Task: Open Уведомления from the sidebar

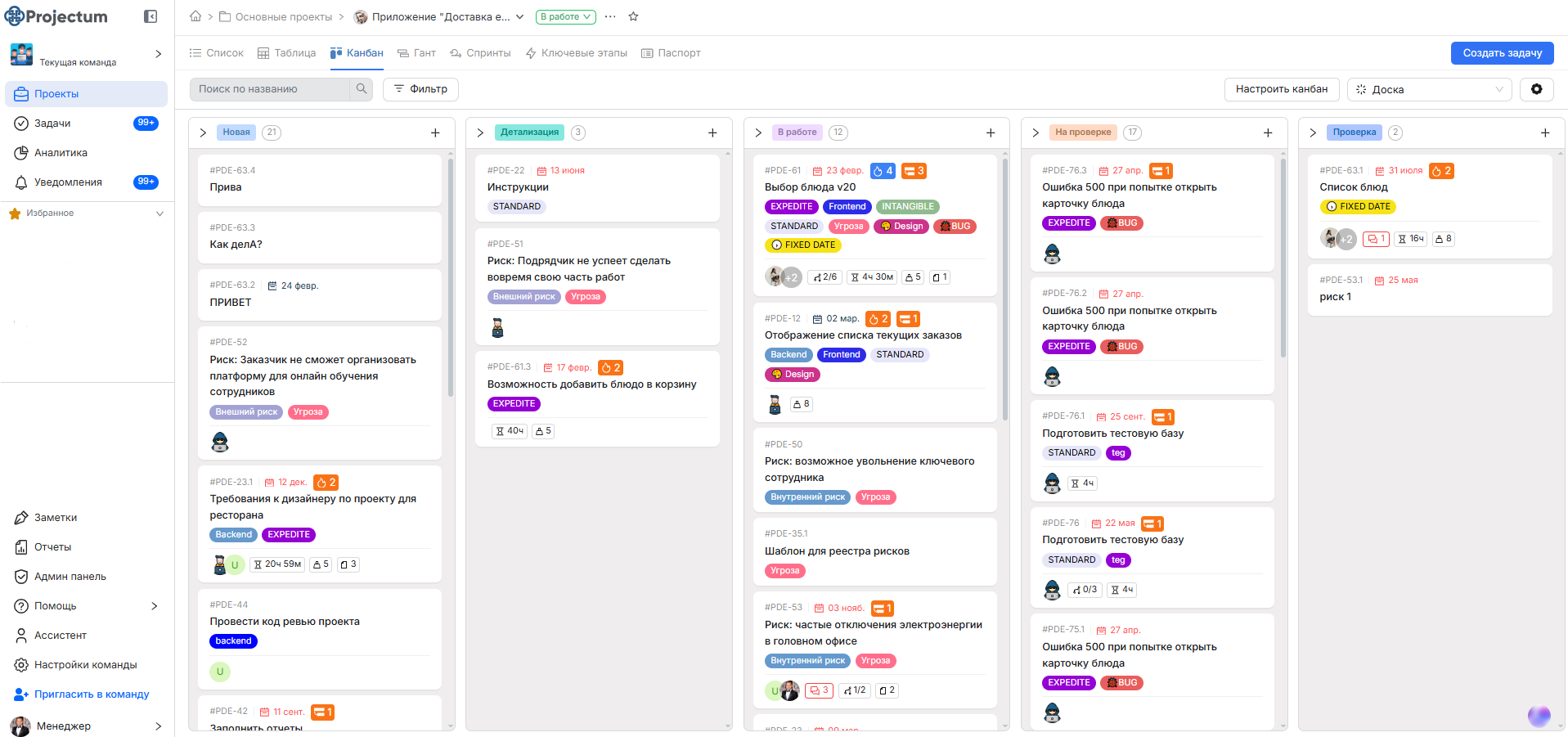Action: click(75, 182)
